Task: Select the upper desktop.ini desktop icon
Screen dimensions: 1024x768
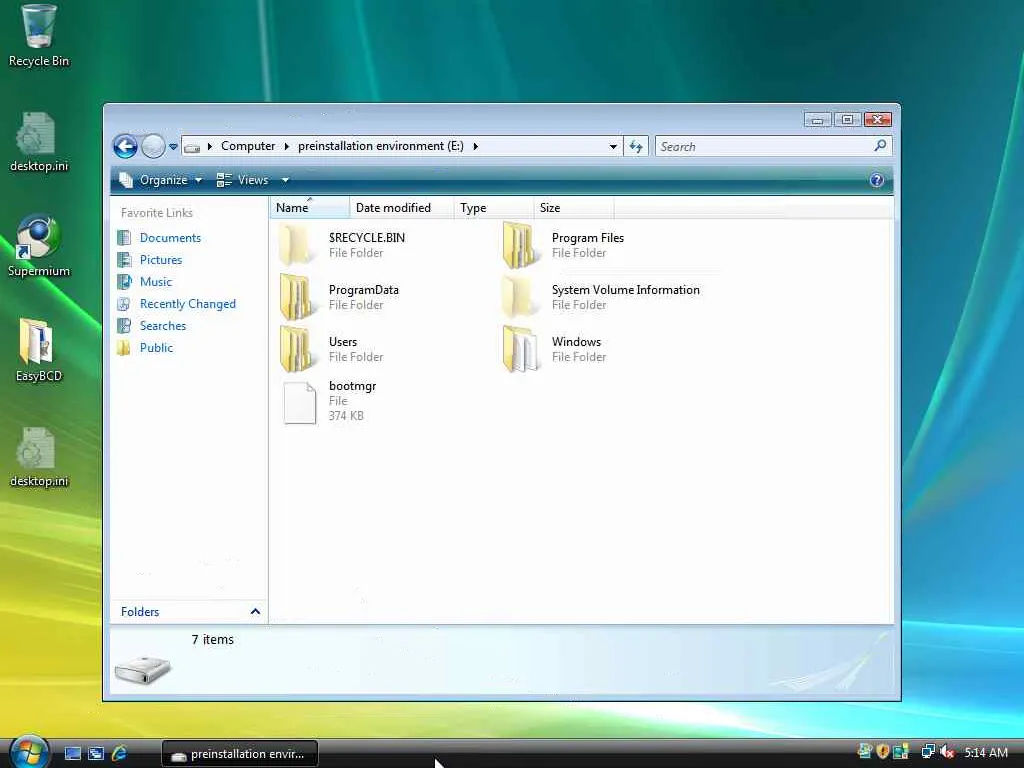Action: (39, 142)
